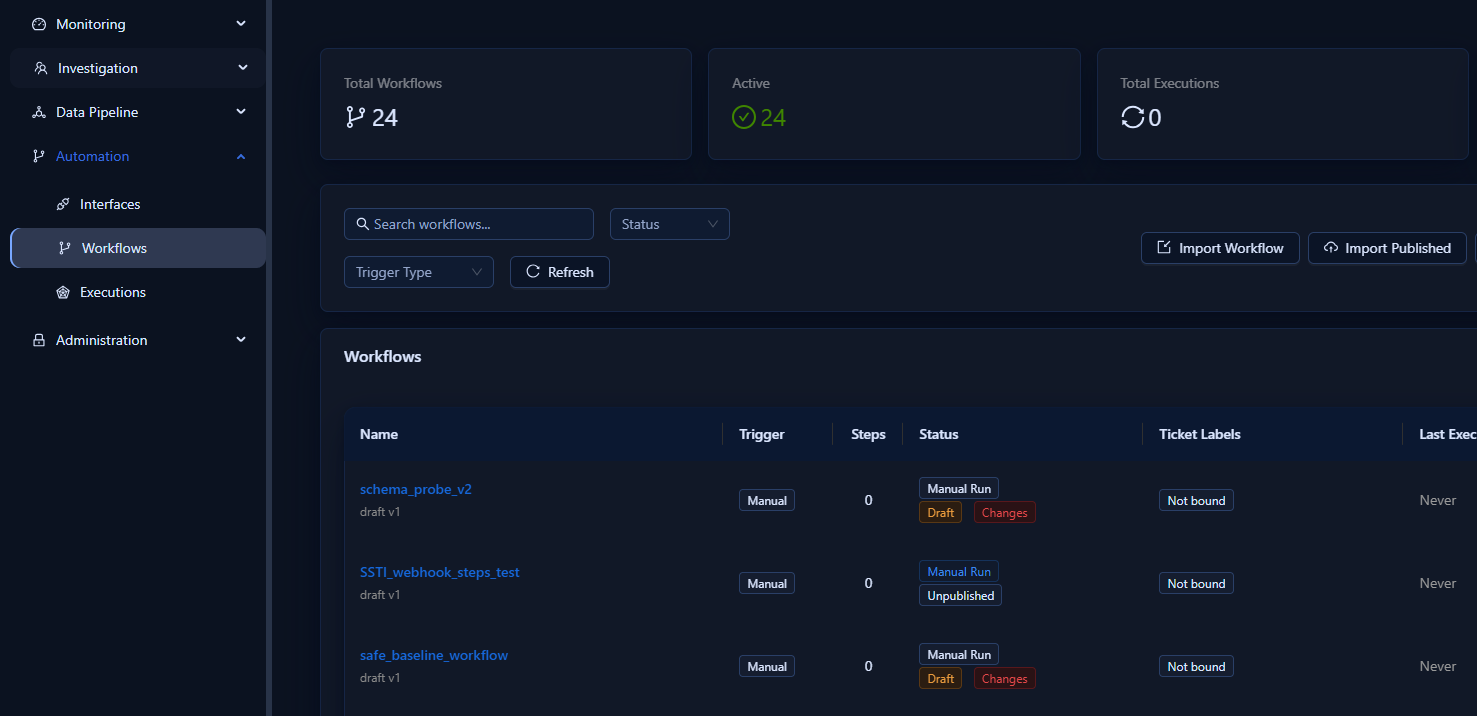Click the Monitoring gauge icon in sidebar
The height and width of the screenshot is (716, 1477).
(39, 24)
